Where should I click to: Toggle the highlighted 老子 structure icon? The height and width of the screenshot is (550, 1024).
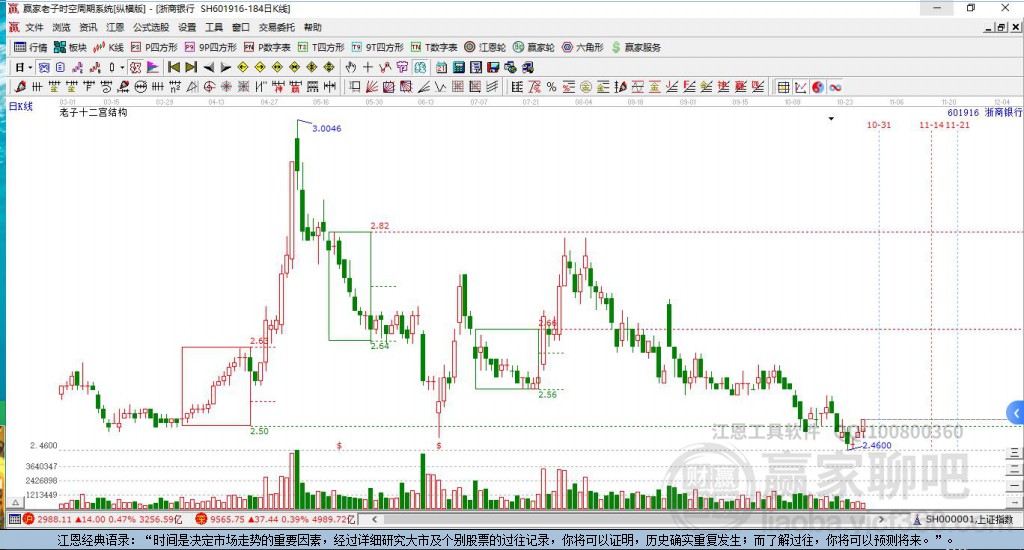tap(135, 67)
